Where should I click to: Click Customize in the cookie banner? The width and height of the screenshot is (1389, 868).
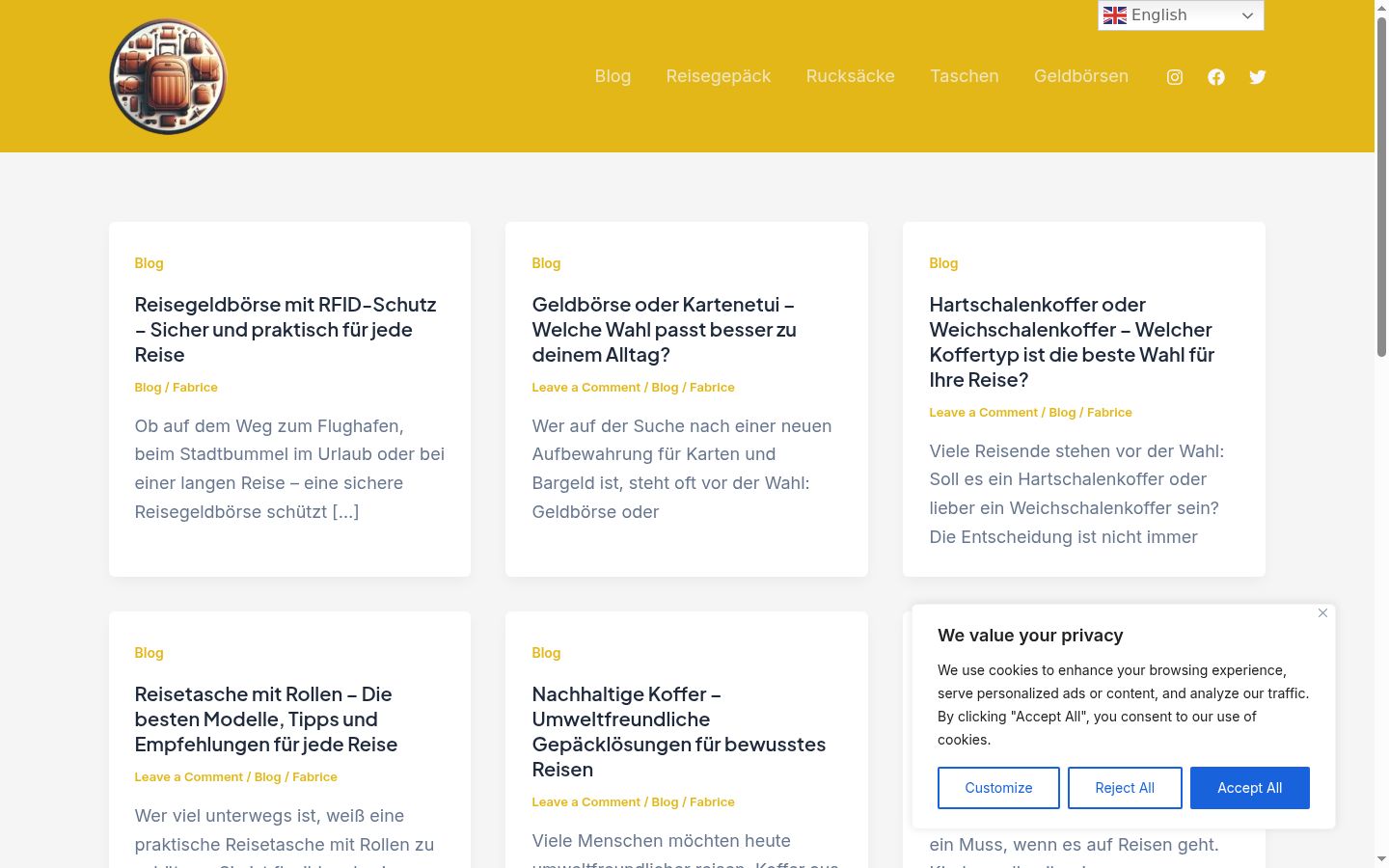[x=998, y=788]
